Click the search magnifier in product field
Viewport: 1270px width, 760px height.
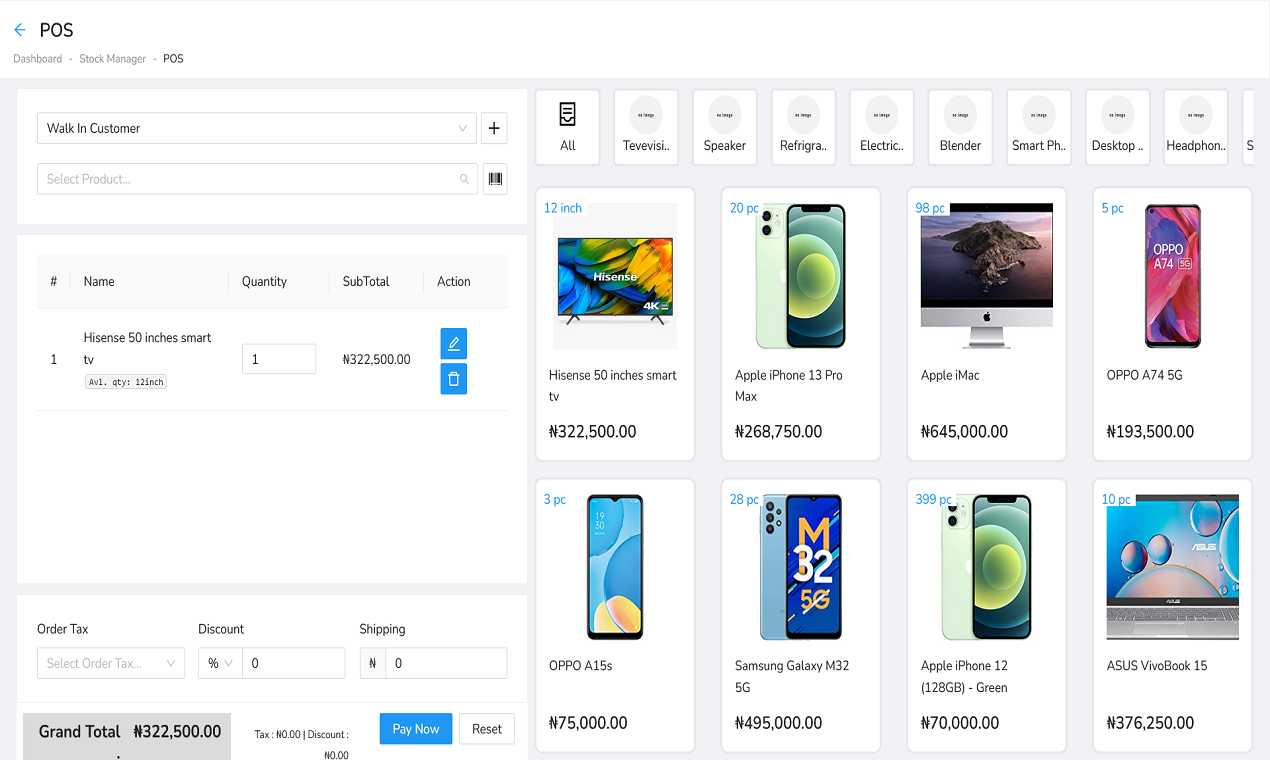pos(464,179)
